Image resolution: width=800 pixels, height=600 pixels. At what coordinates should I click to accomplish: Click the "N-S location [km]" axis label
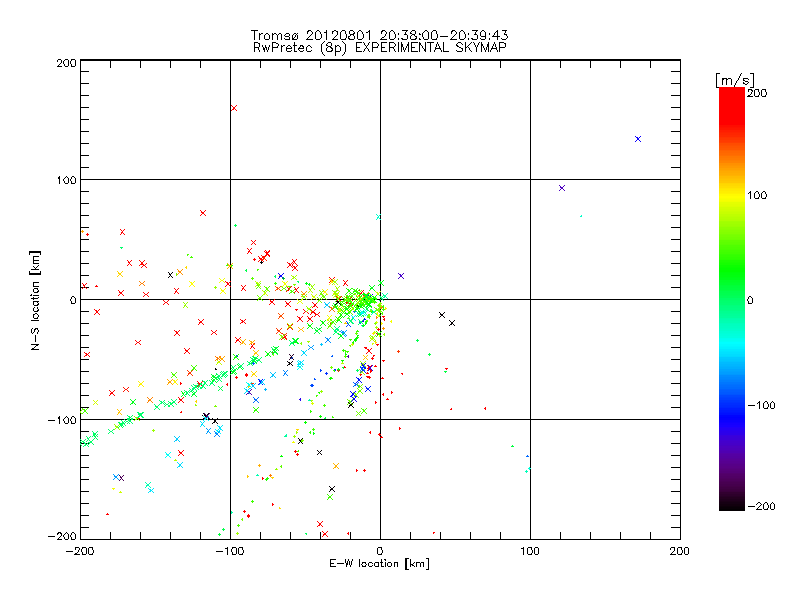tap(35, 300)
